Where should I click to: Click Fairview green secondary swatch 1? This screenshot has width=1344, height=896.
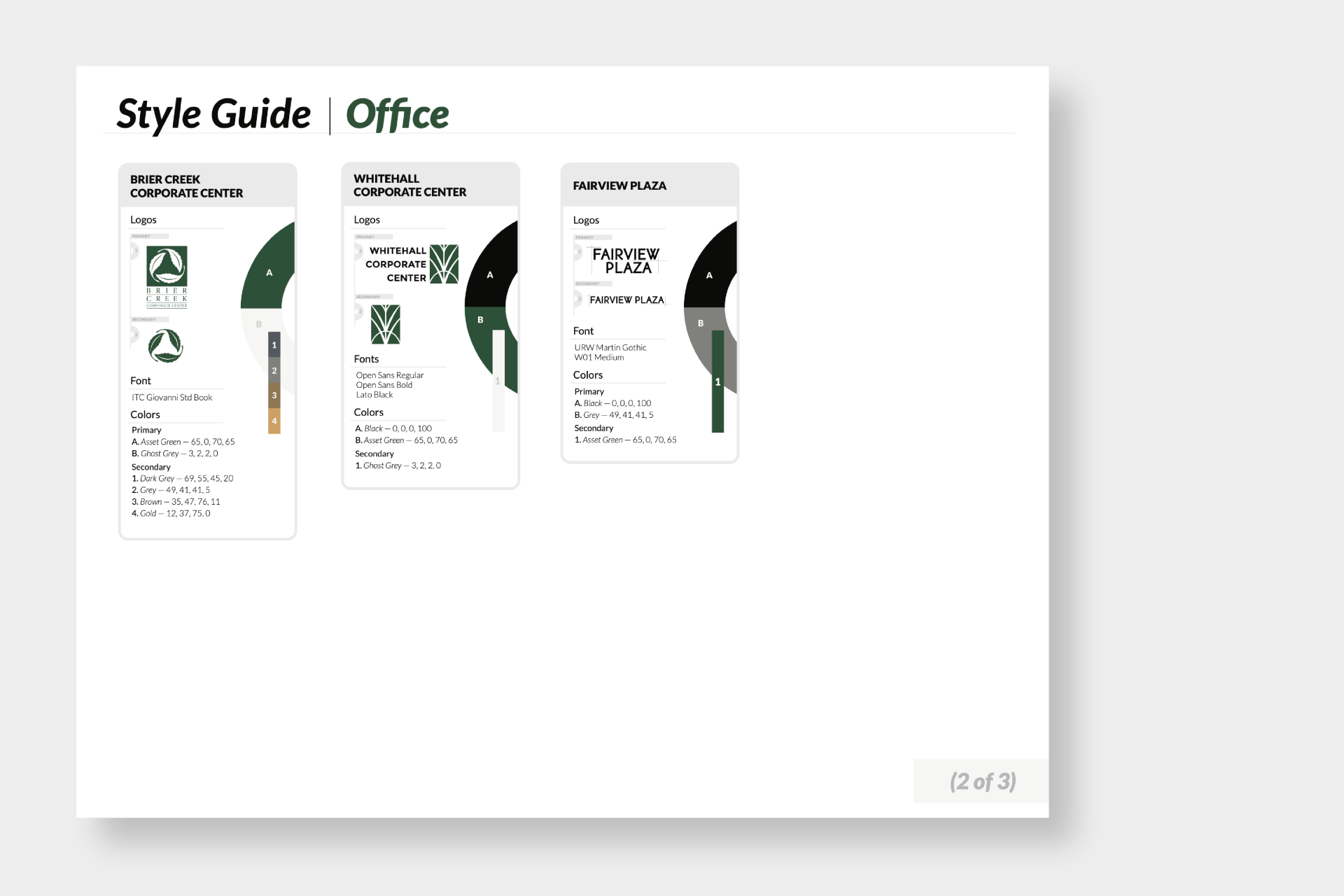[x=717, y=382]
